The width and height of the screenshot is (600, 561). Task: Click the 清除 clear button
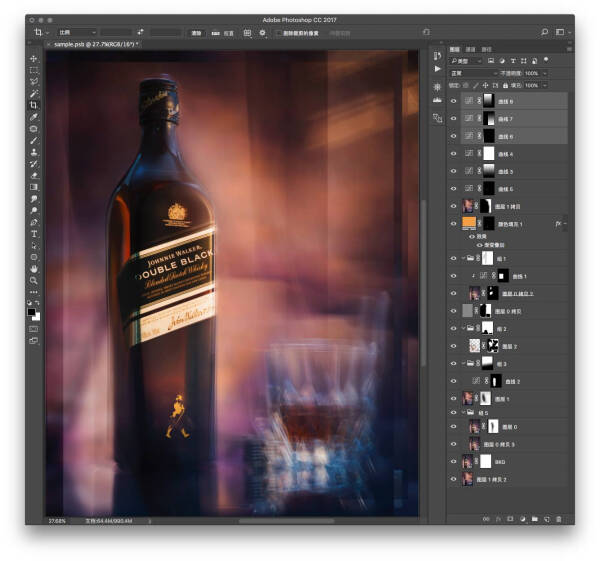196,33
